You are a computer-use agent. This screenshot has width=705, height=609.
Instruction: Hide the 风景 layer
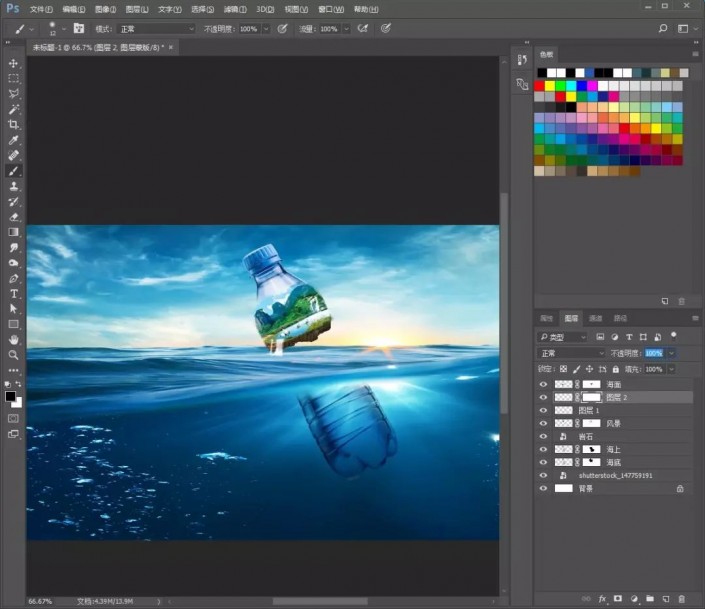(x=543, y=424)
